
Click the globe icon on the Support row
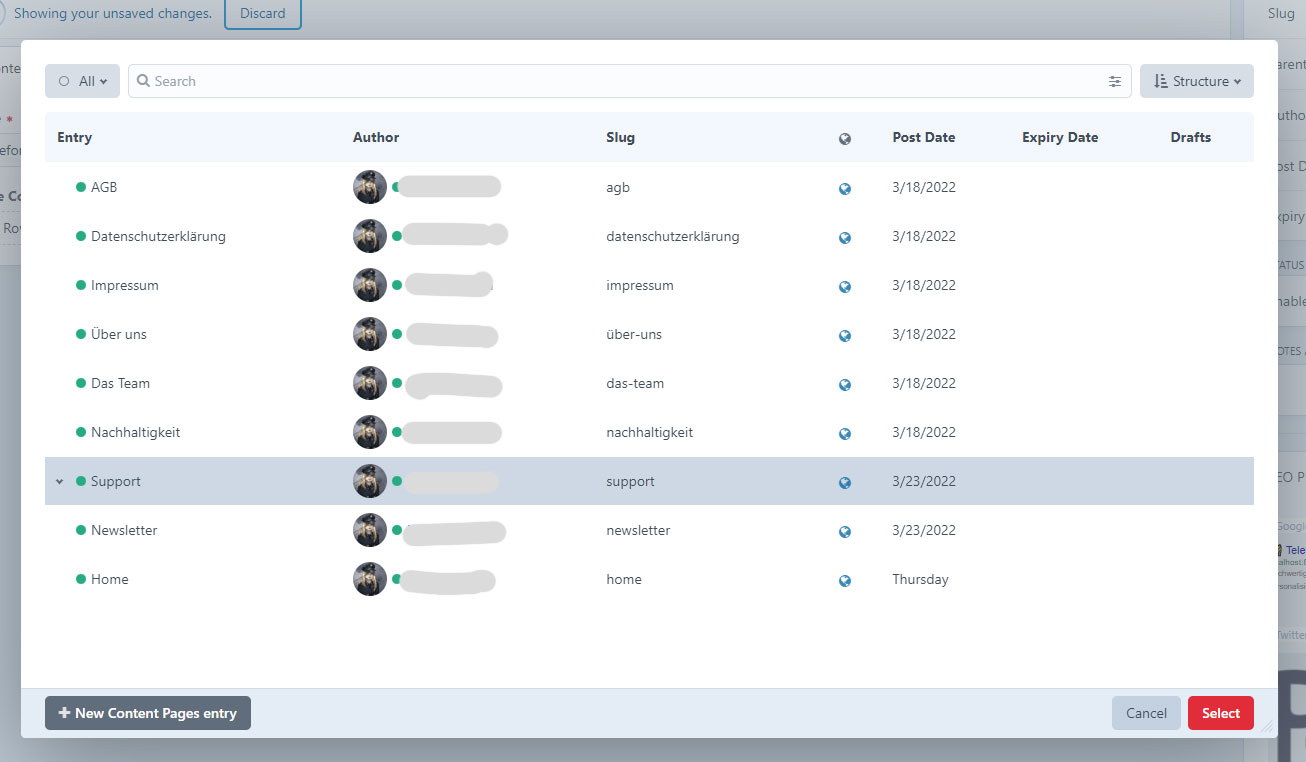[x=845, y=482]
